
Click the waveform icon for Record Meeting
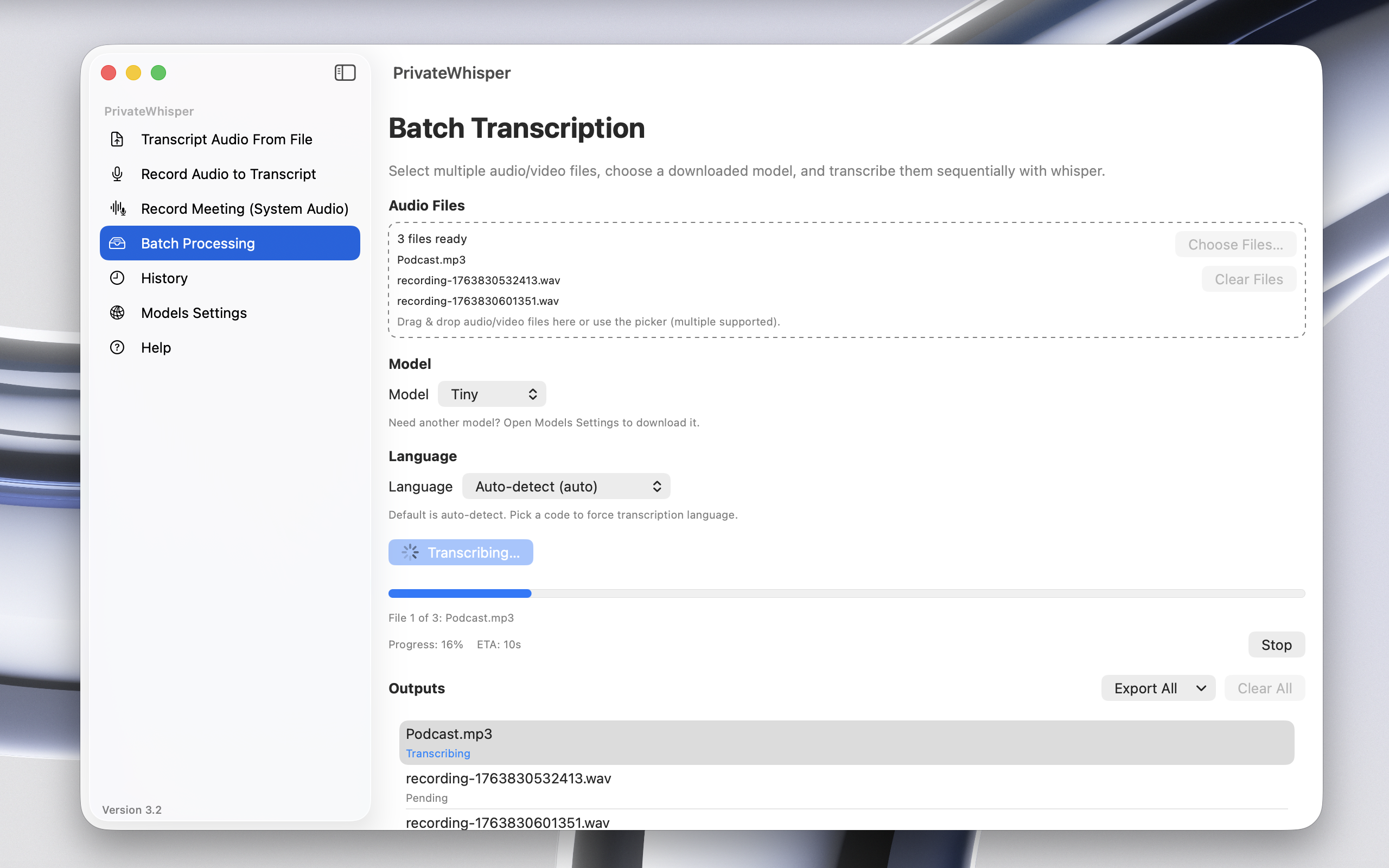click(x=118, y=208)
